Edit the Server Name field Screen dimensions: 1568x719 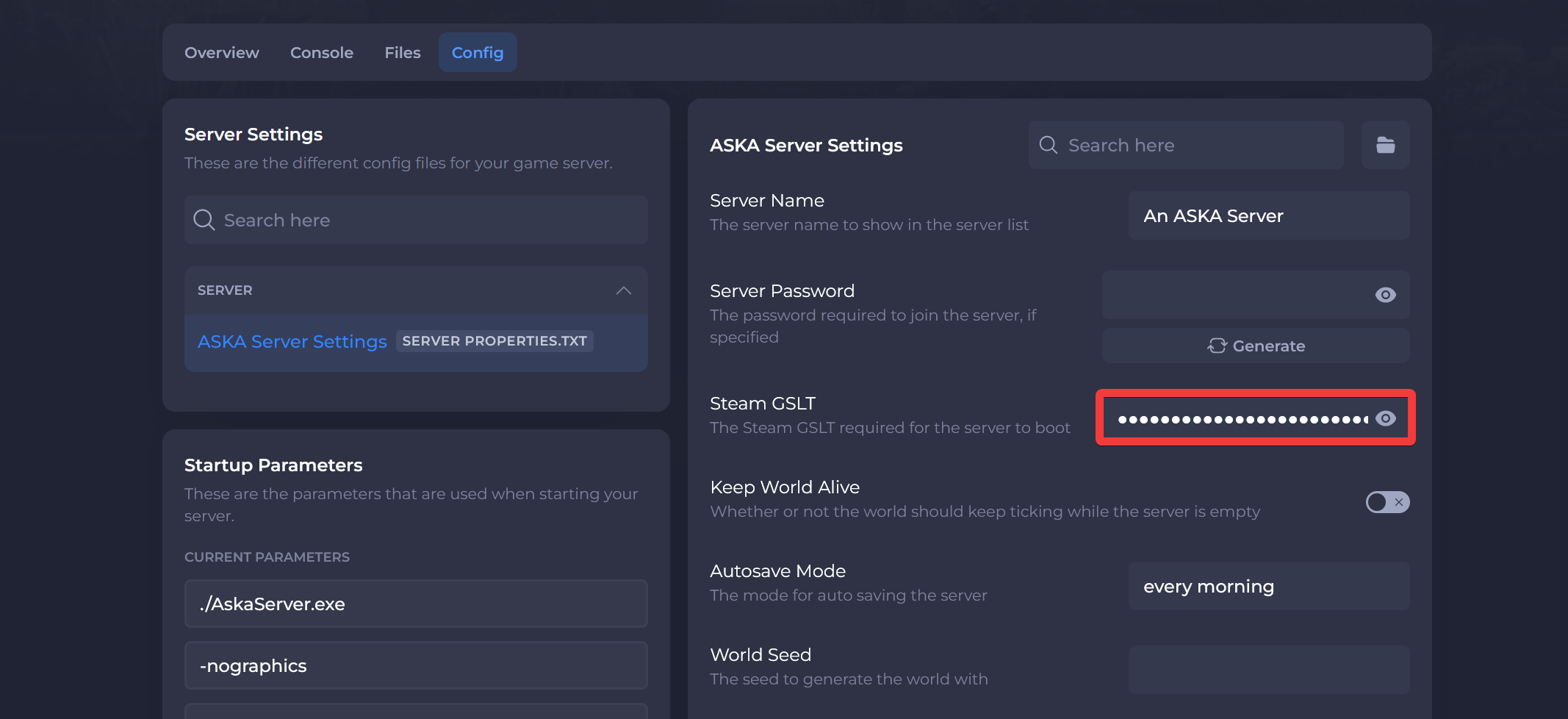pos(1269,215)
